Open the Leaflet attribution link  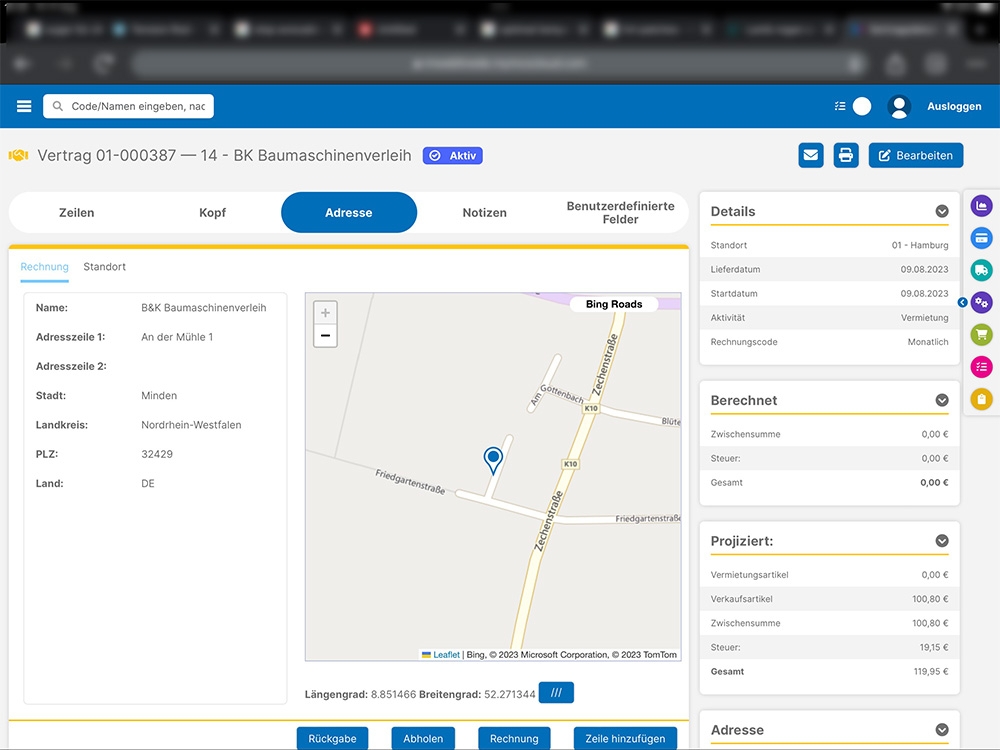point(446,654)
